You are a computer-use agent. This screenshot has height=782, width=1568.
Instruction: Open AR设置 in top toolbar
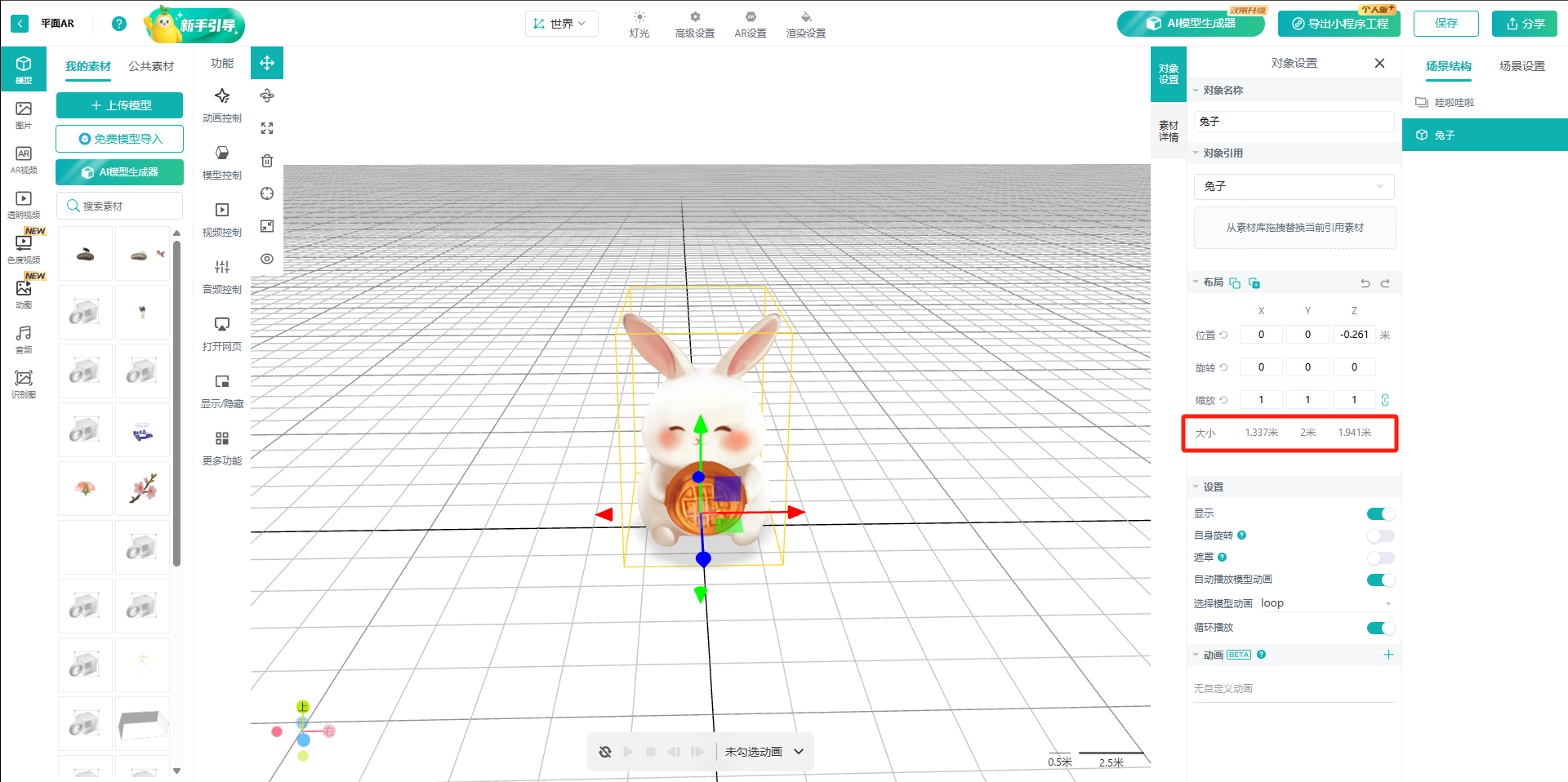point(750,24)
